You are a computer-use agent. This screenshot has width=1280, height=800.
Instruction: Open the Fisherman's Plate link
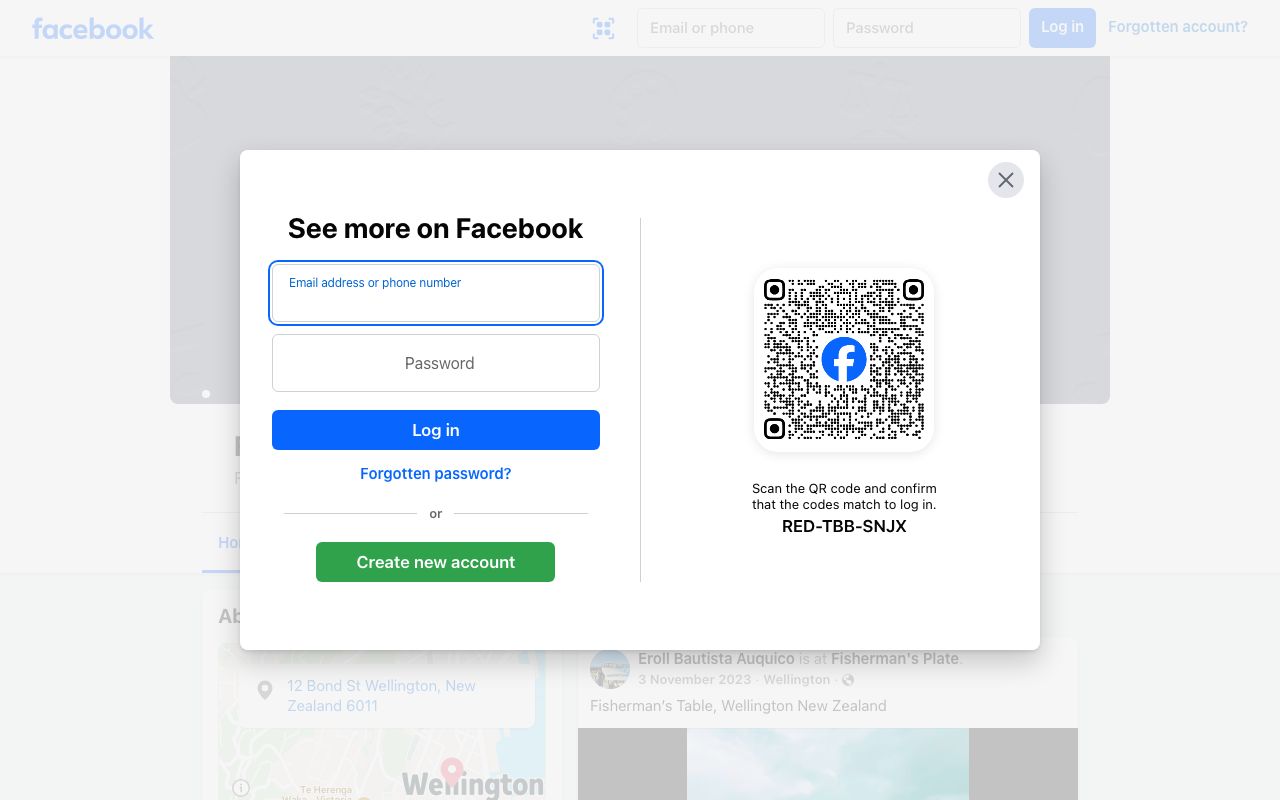[895, 659]
